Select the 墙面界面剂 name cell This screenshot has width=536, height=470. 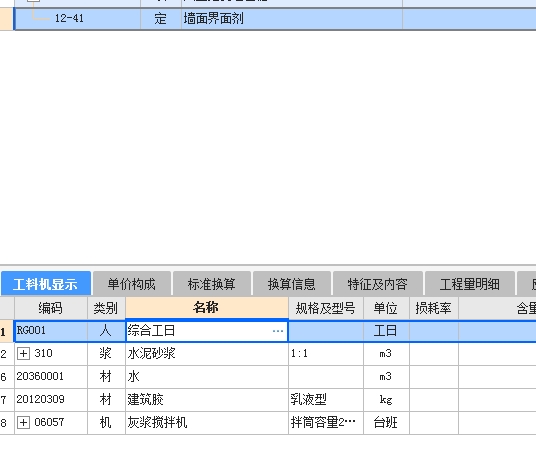point(292,18)
